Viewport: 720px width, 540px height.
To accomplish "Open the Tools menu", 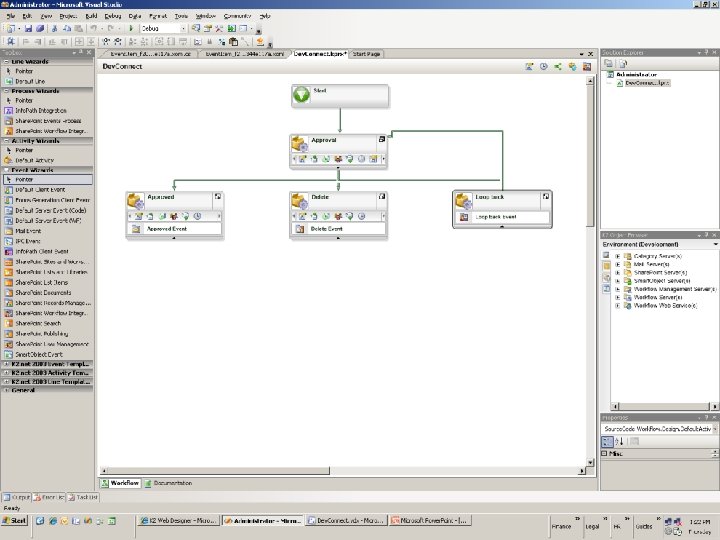I will coord(181,16).
